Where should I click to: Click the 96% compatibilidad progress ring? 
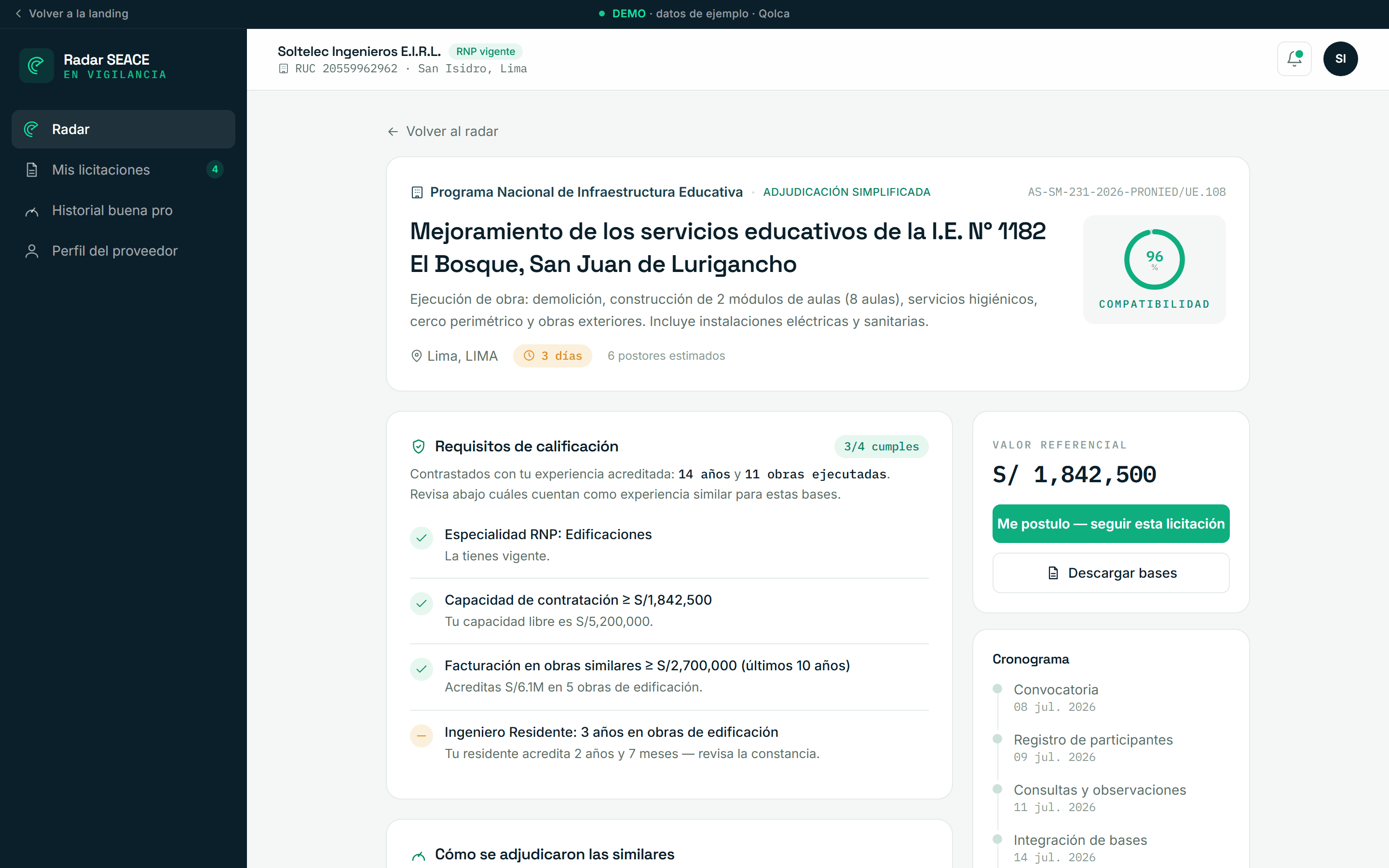[x=1154, y=259]
